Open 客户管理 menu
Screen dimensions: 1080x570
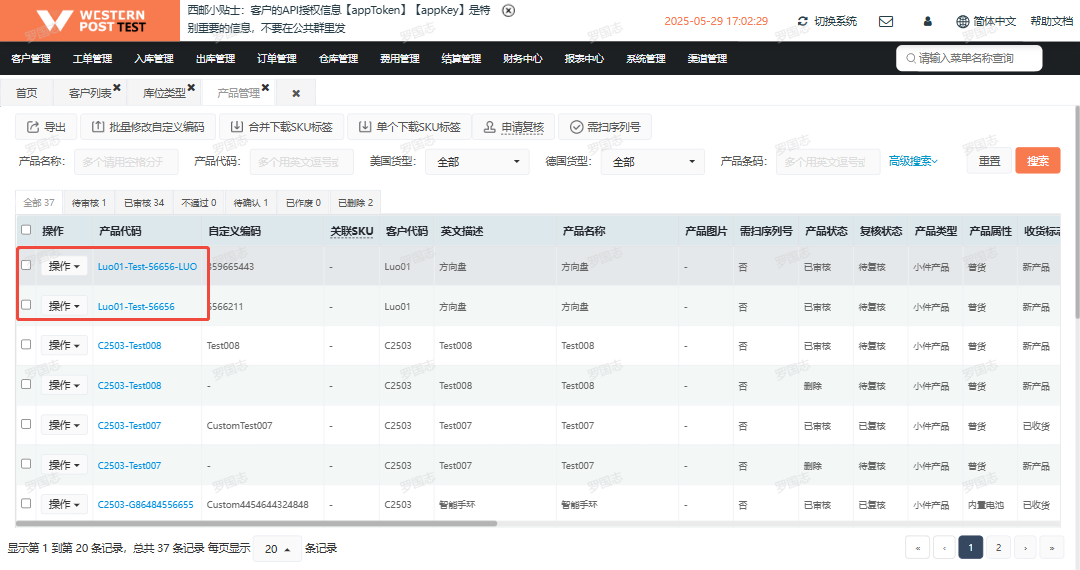pyautogui.click(x=31, y=59)
